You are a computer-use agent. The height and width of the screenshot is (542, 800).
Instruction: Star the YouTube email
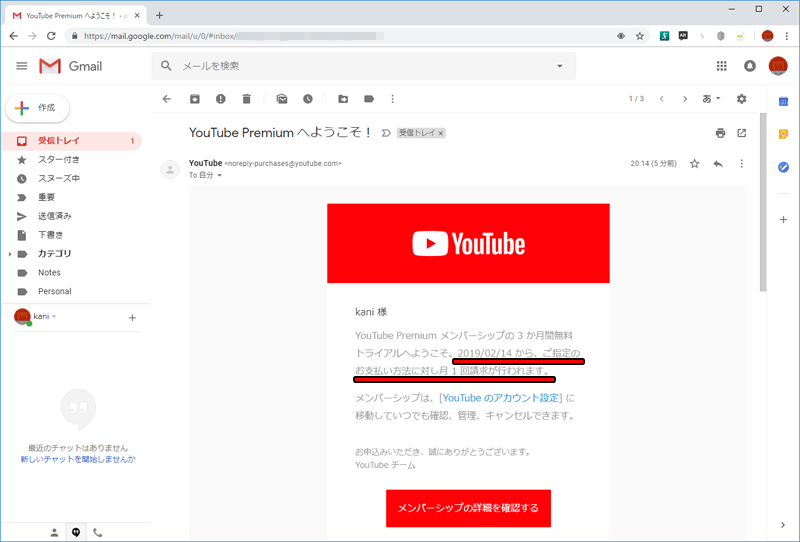pyautogui.click(x=694, y=164)
